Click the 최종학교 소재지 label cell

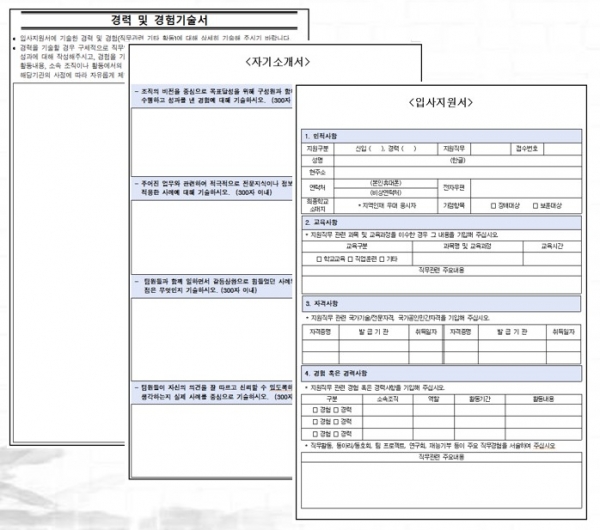(317, 205)
